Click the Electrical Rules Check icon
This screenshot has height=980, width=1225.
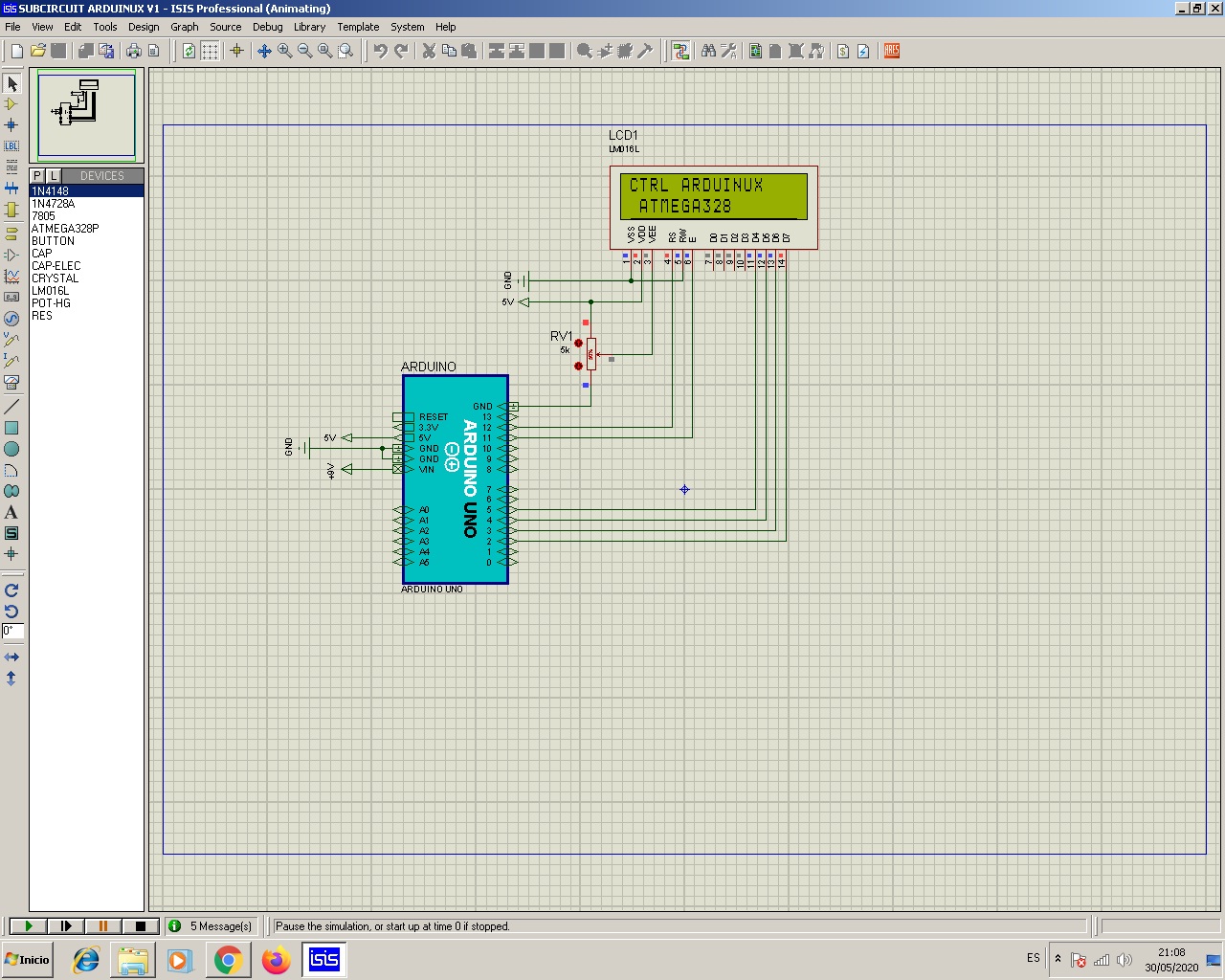click(863, 51)
